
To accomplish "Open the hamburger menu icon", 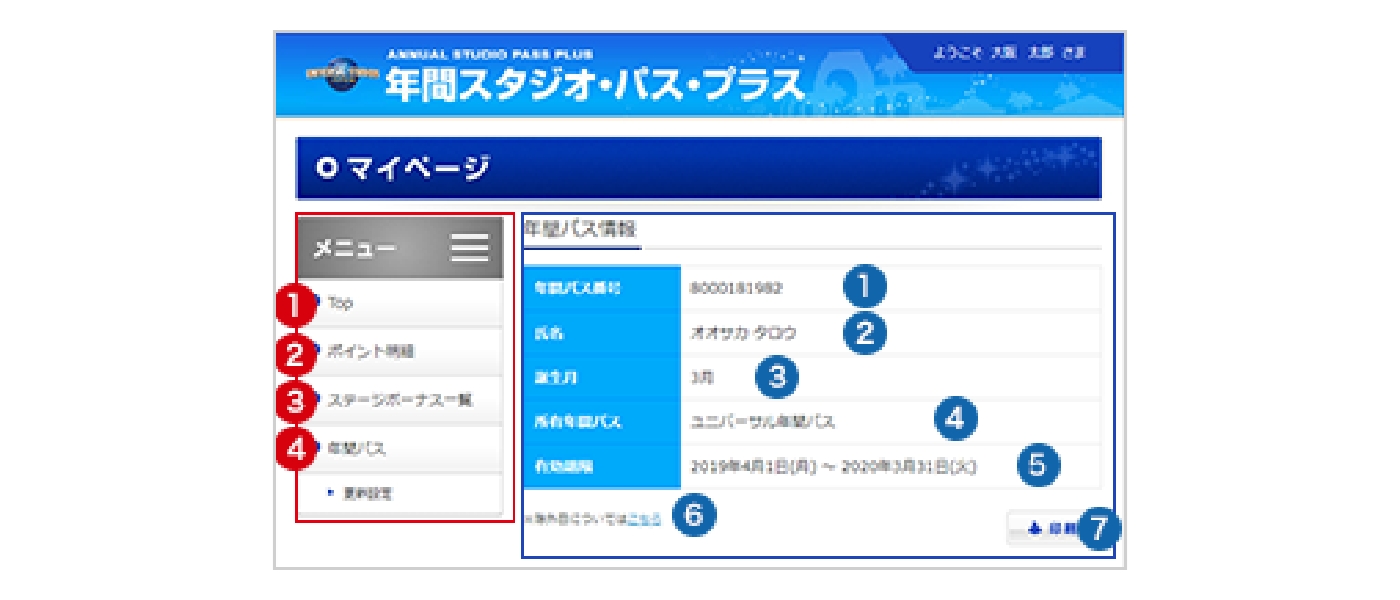I will point(469,248).
